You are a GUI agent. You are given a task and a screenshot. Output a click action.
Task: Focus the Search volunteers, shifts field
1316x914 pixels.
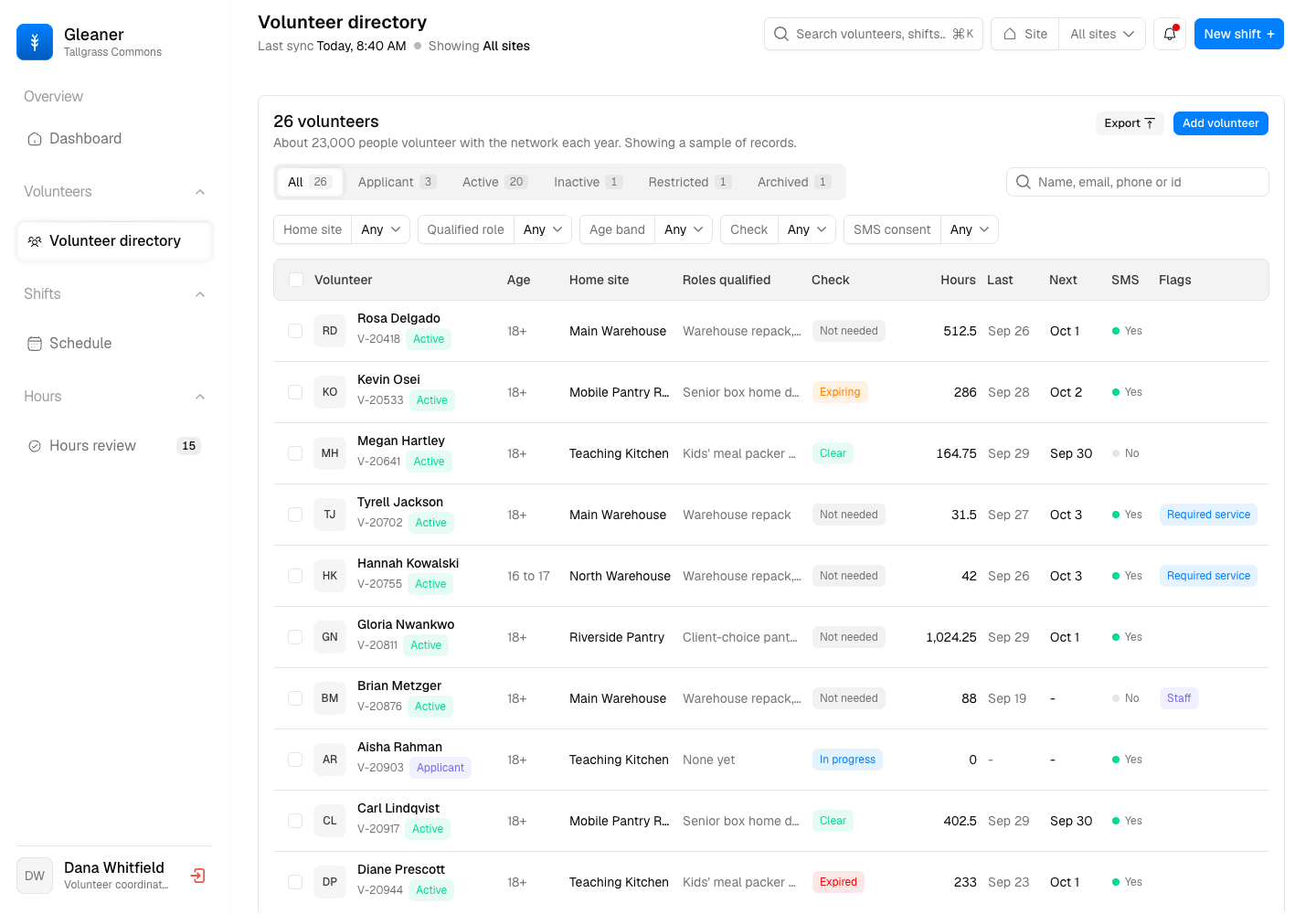tap(874, 34)
